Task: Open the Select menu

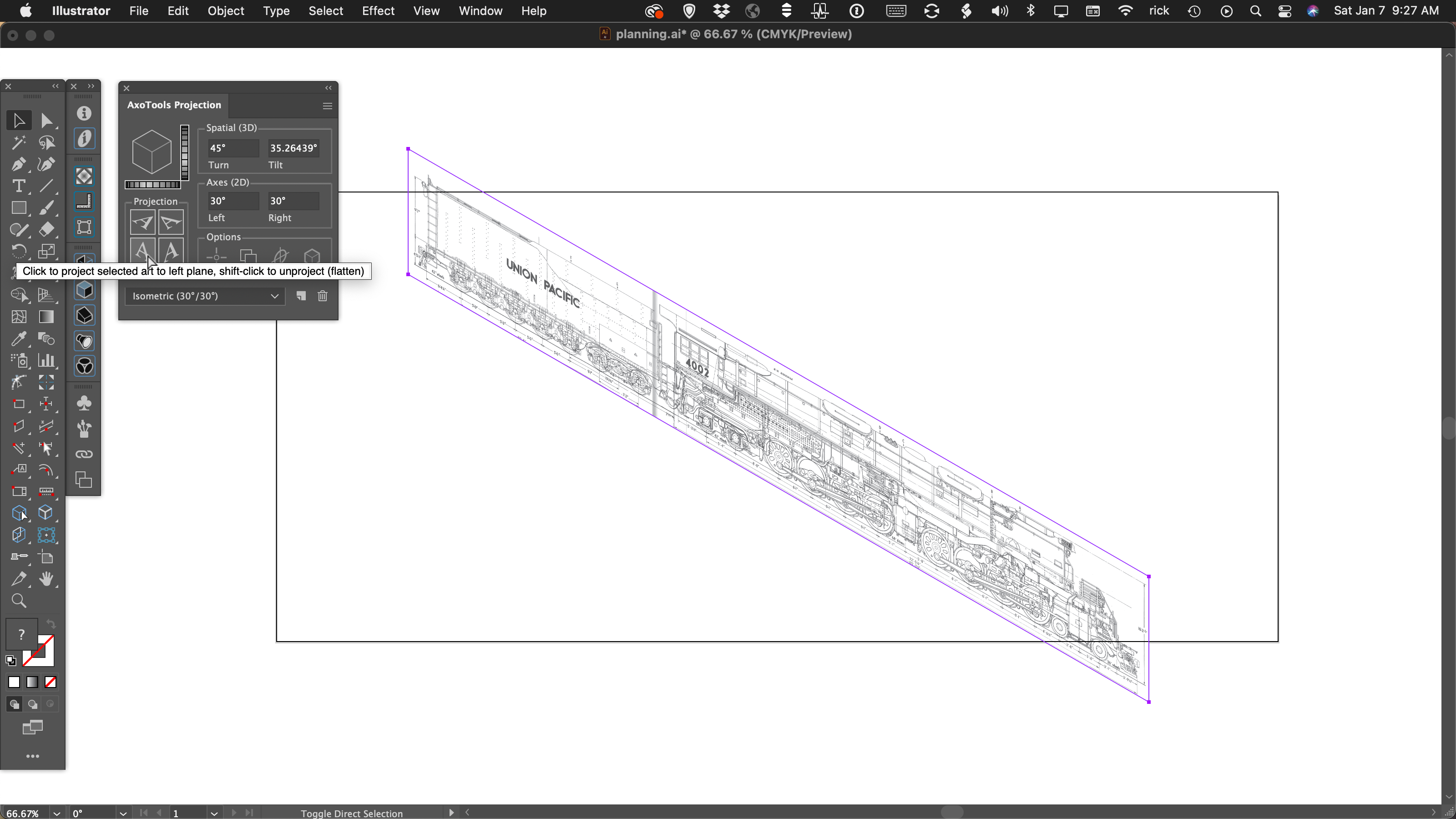Action: pos(326,11)
